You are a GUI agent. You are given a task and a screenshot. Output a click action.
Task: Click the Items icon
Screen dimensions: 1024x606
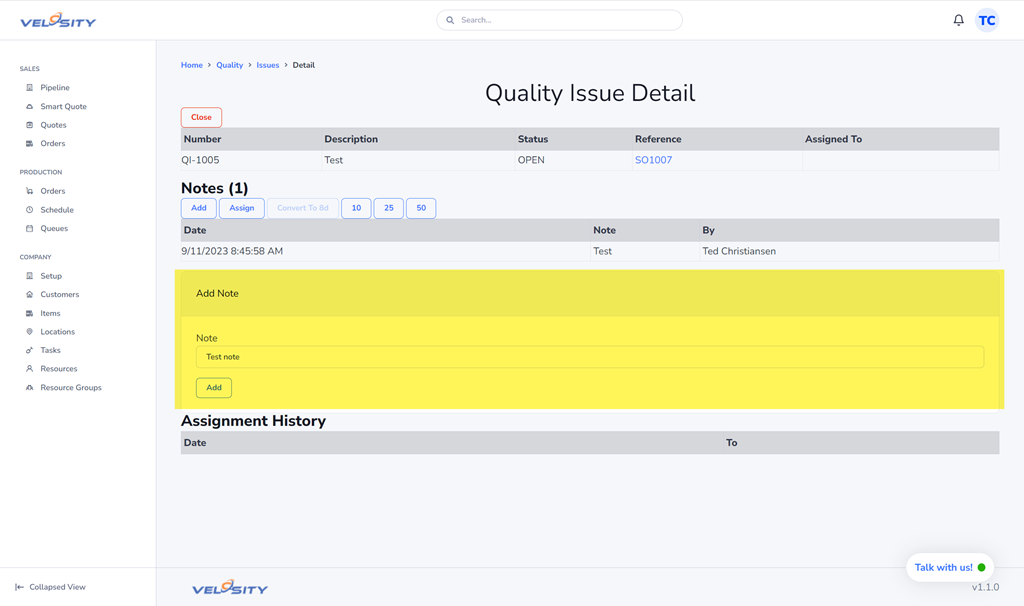pos(29,313)
